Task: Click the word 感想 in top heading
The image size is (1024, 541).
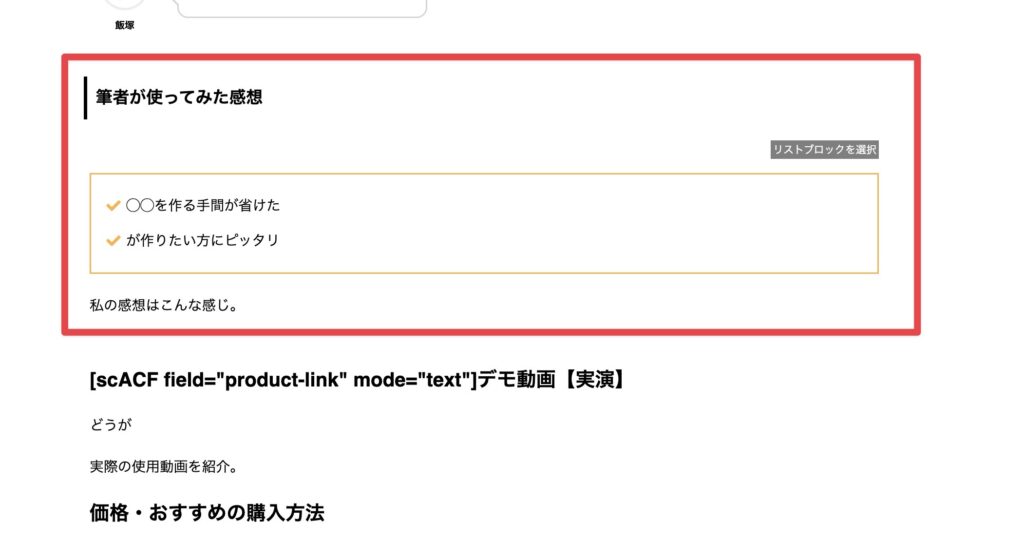Action: pos(244,97)
